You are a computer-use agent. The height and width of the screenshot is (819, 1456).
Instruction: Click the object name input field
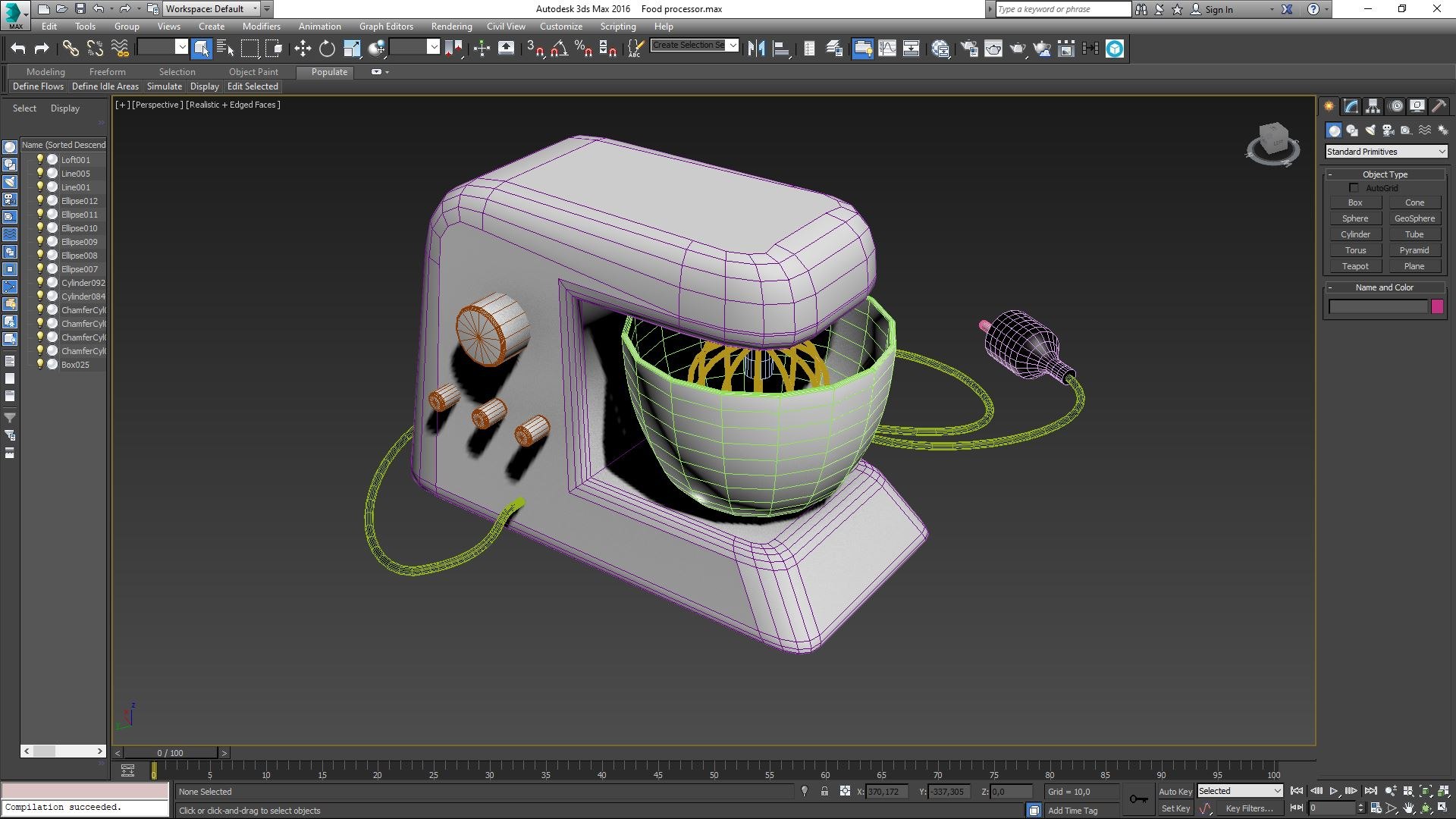point(1378,306)
